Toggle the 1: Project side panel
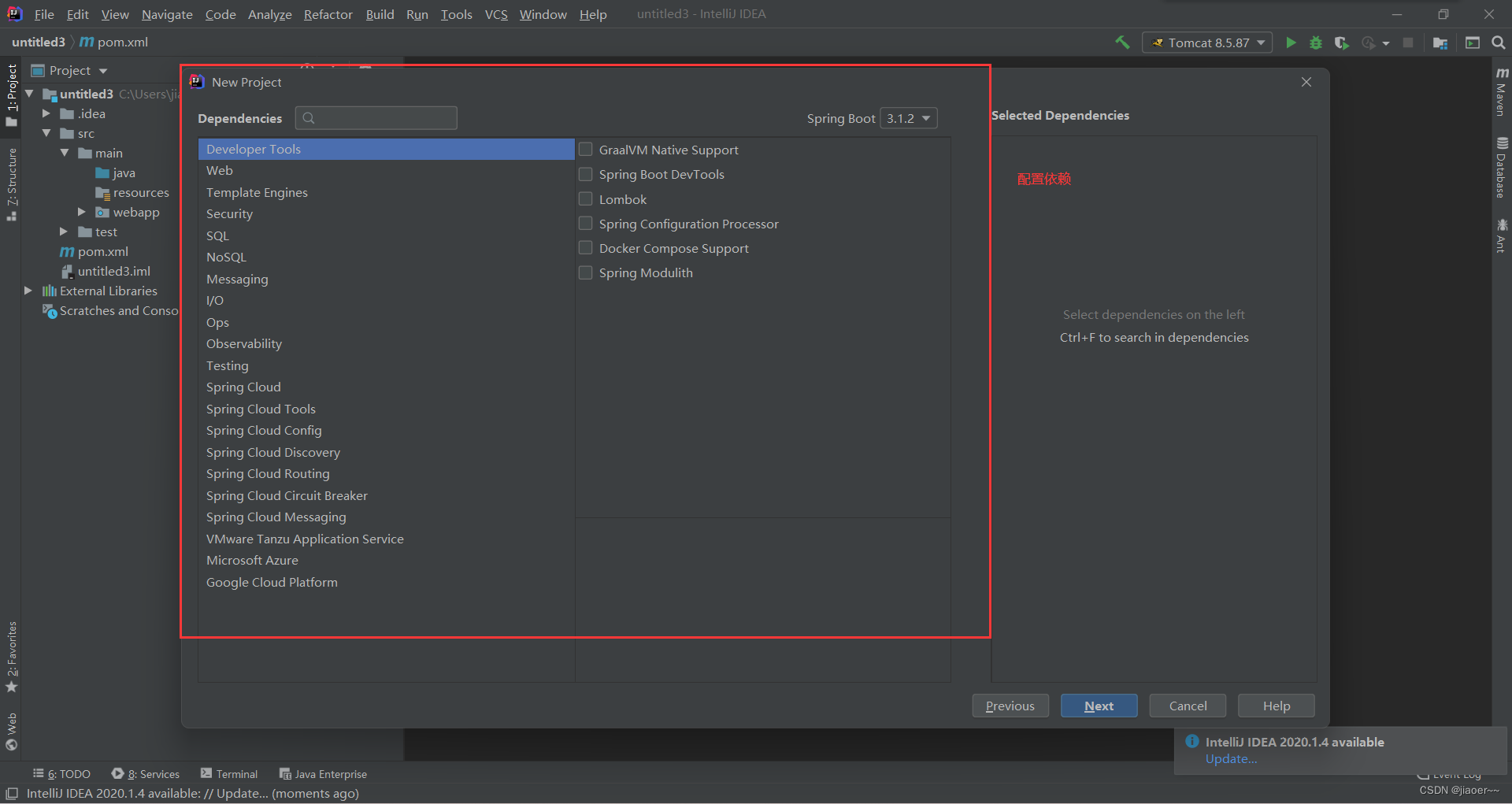 coord(11,94)
